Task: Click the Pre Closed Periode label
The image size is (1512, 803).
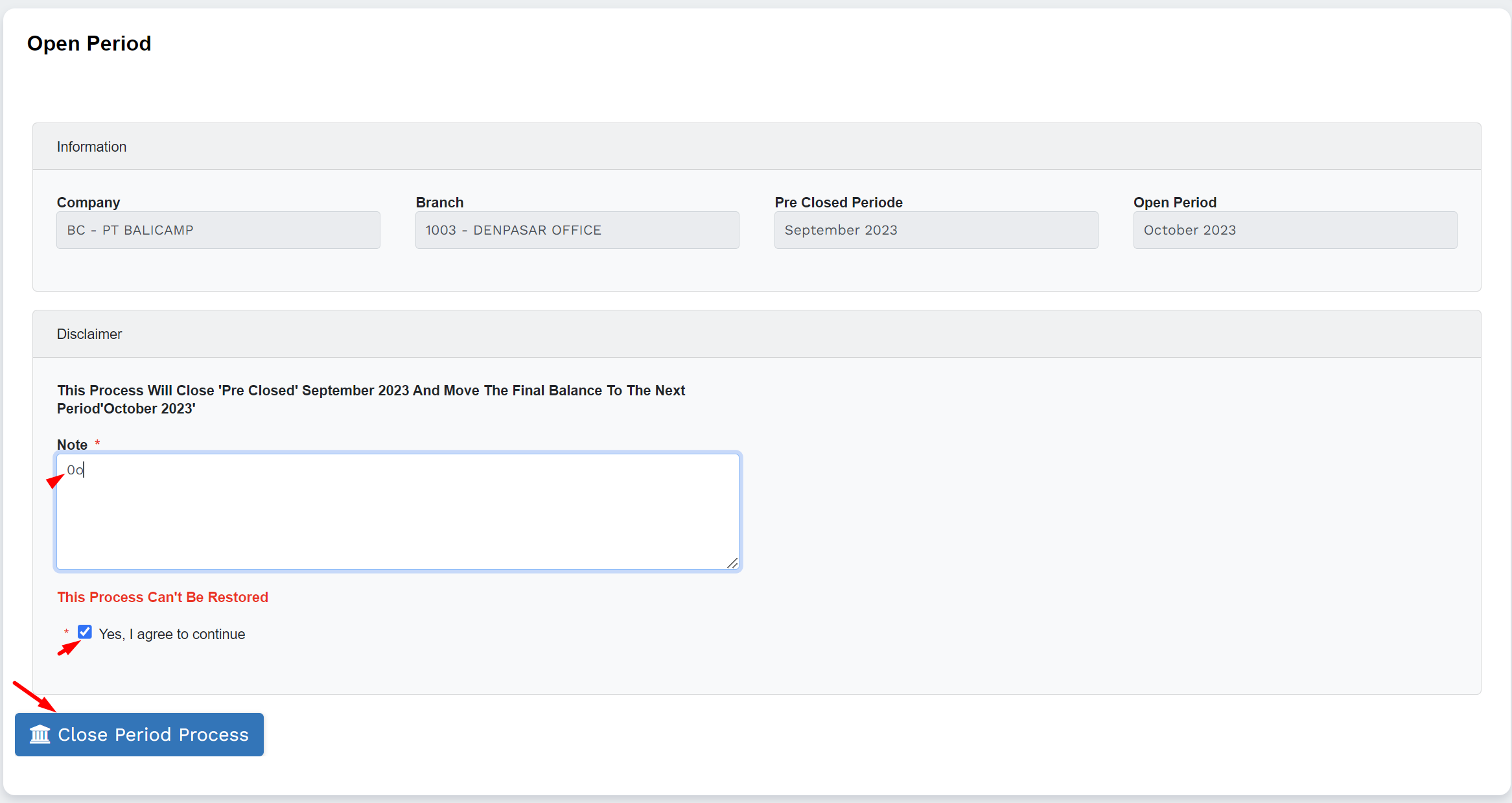Action: tap(838, 202)
